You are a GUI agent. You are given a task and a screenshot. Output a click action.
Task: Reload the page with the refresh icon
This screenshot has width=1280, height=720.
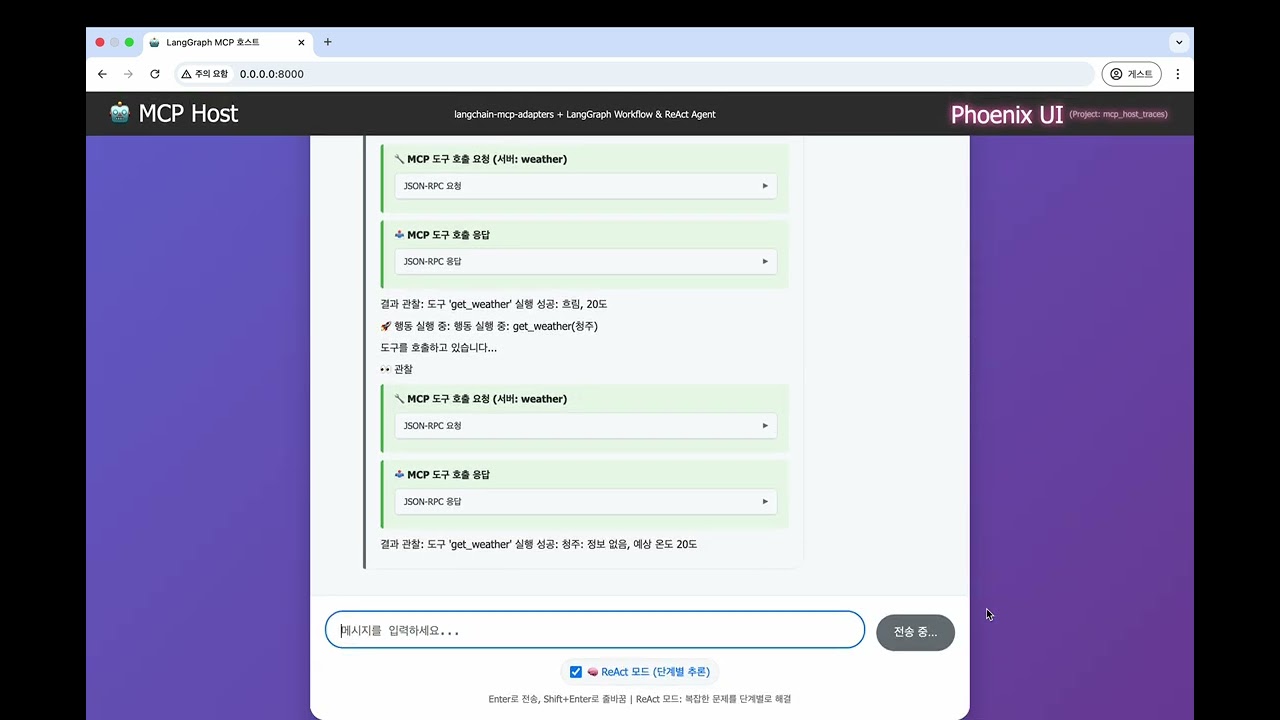pos(155,74)
